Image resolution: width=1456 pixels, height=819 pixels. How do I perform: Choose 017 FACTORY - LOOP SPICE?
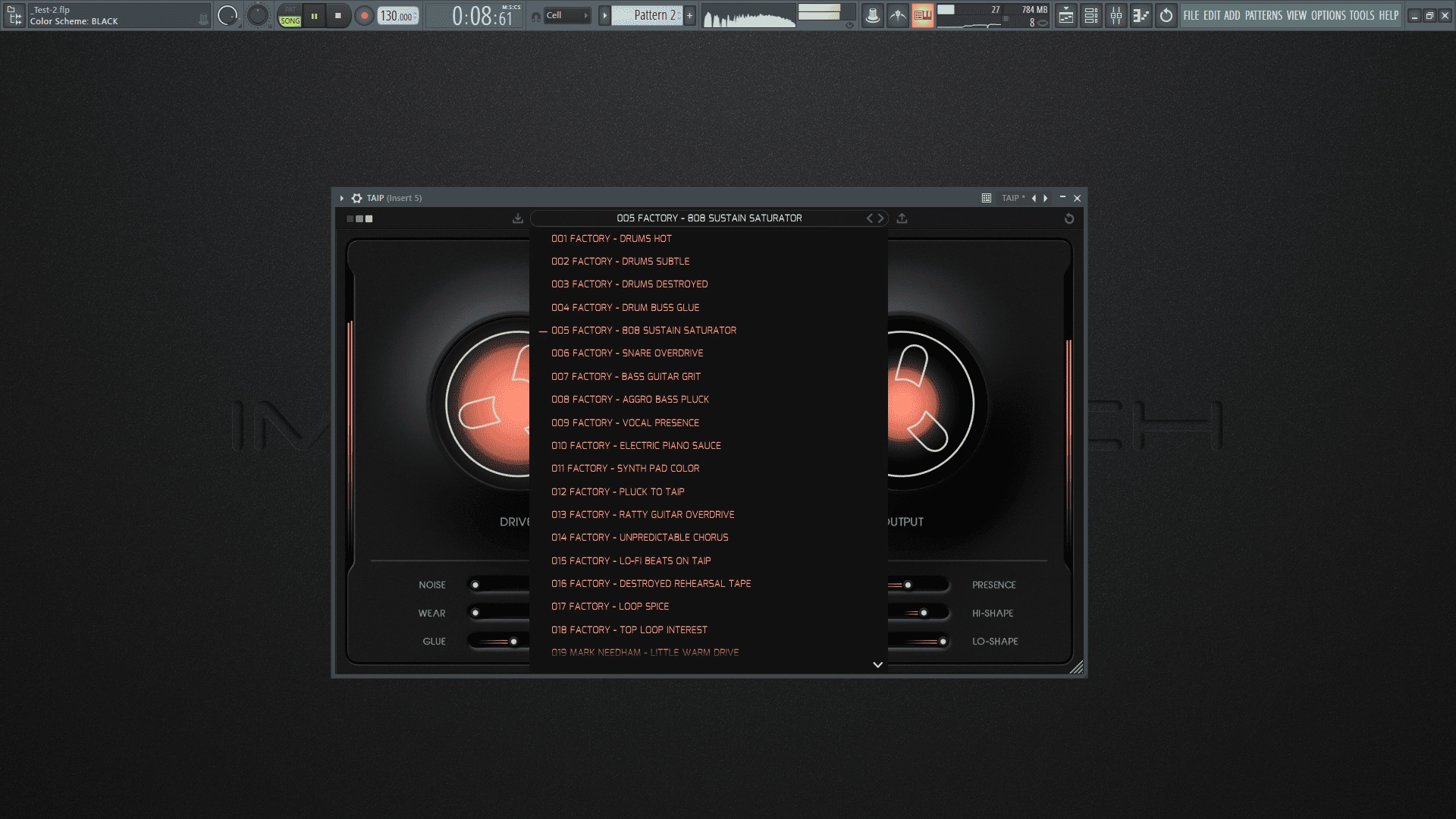pyautogui.click(x=708, y=607)
